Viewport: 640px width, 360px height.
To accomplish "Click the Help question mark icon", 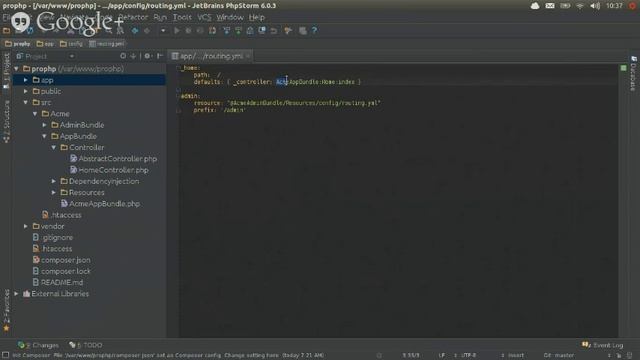I will pyautogui.click(x=314, y=31).
